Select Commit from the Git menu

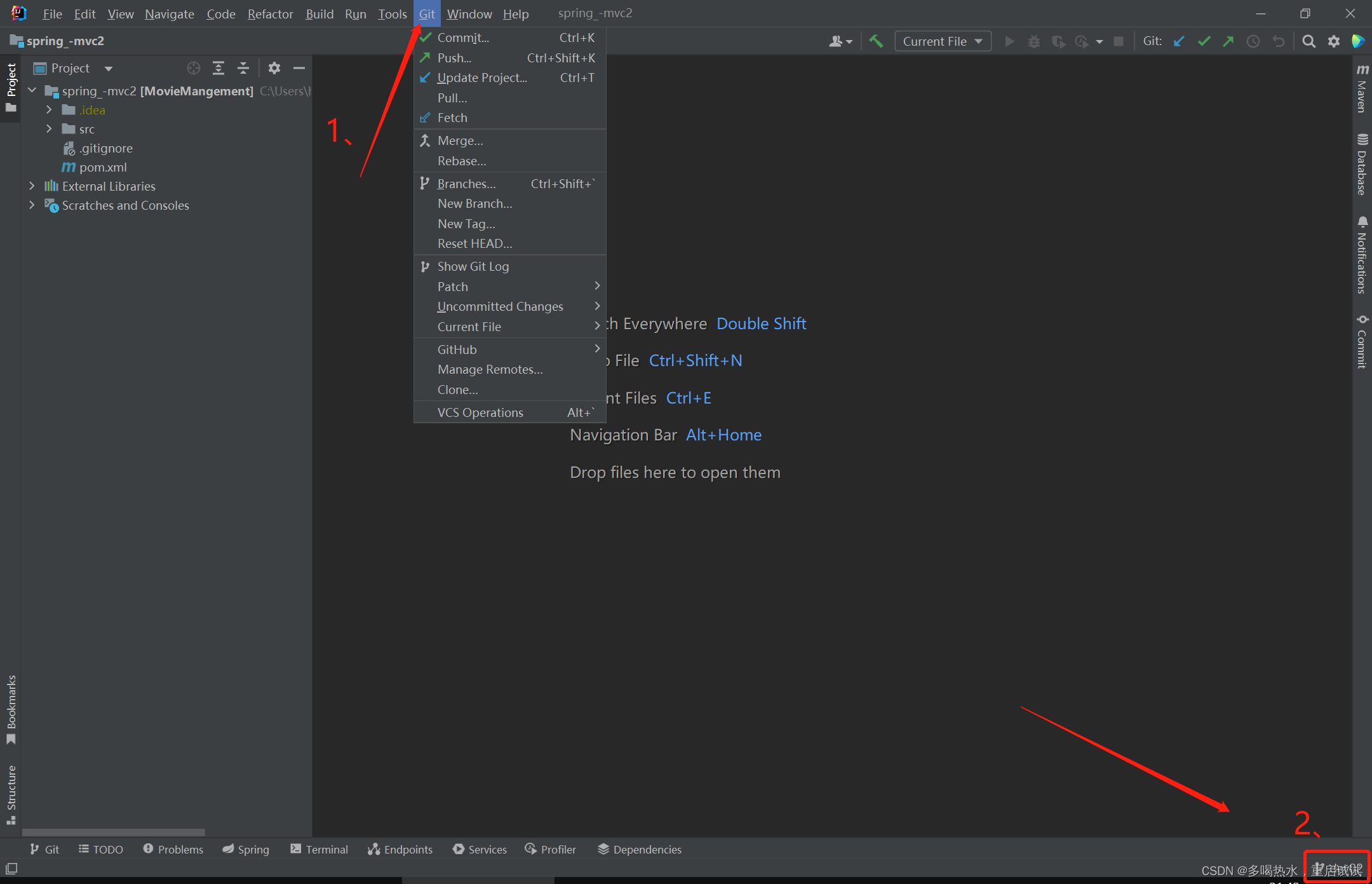coord(462,37)
